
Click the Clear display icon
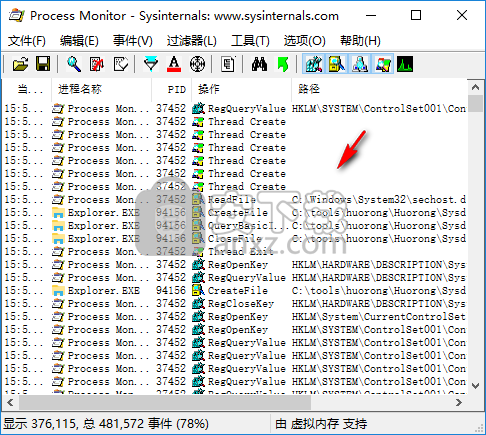[x=120, y=64]
